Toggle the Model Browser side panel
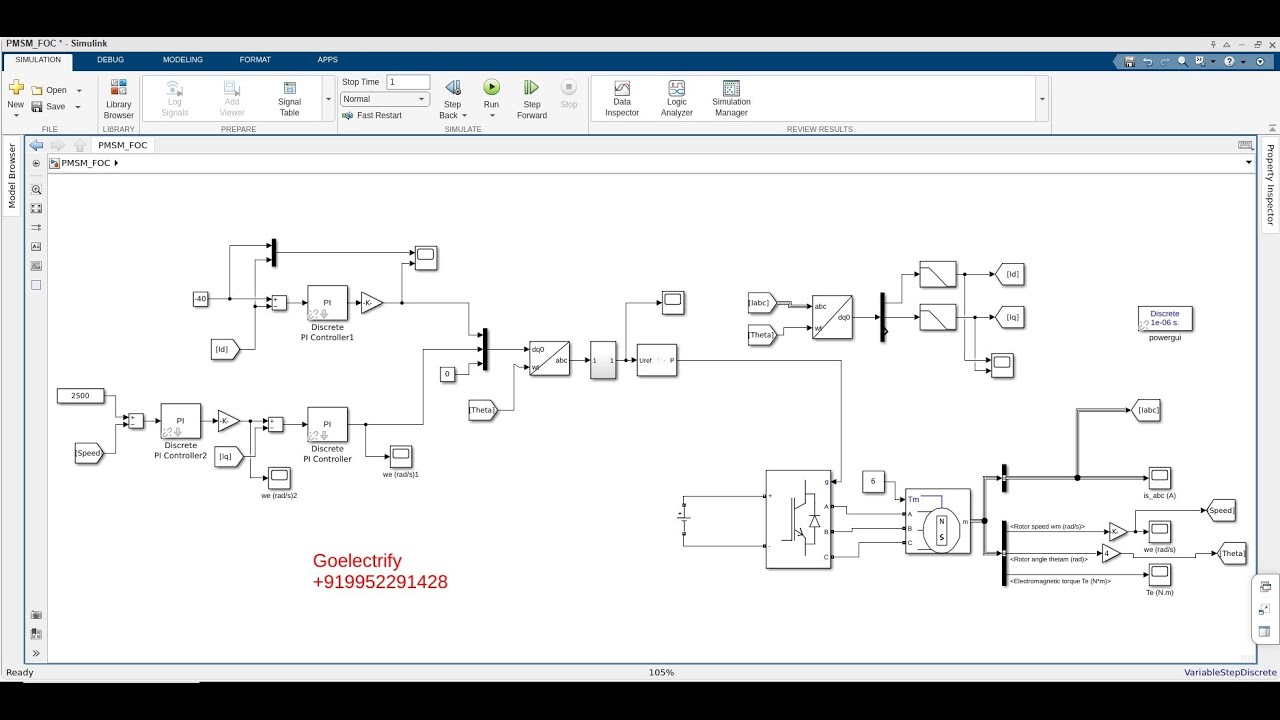The width and height of the screenshot is (1280, 720). pyautogui.click(x=12, y=176)
